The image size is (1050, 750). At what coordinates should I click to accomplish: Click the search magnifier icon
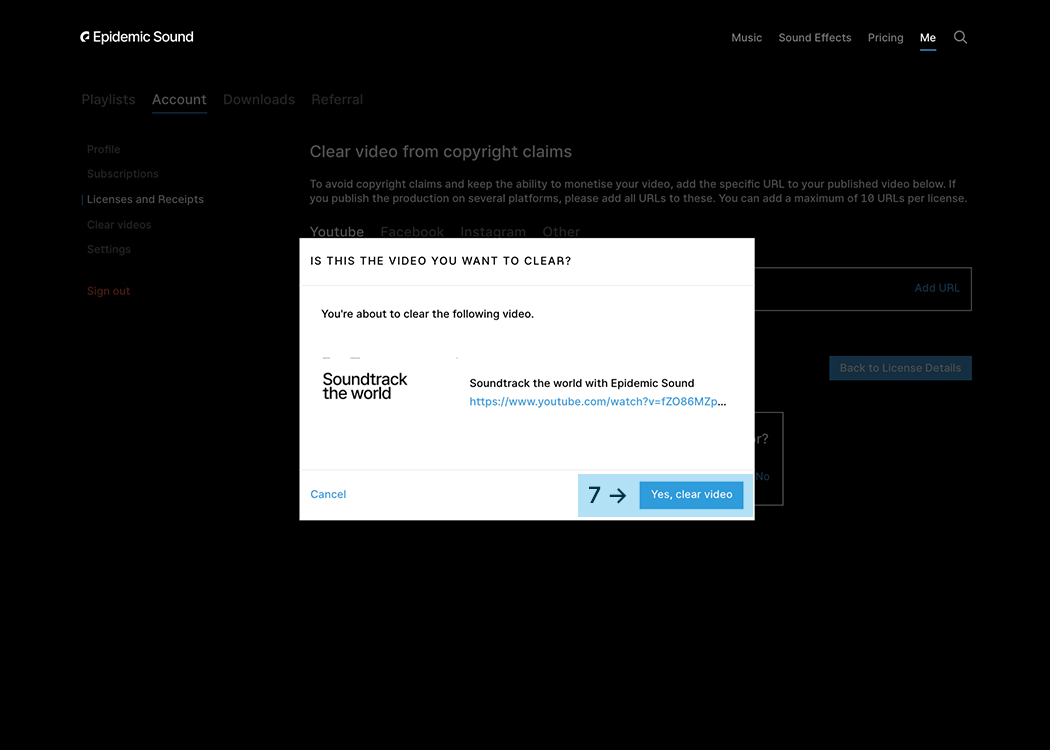(x=960, y=37)
